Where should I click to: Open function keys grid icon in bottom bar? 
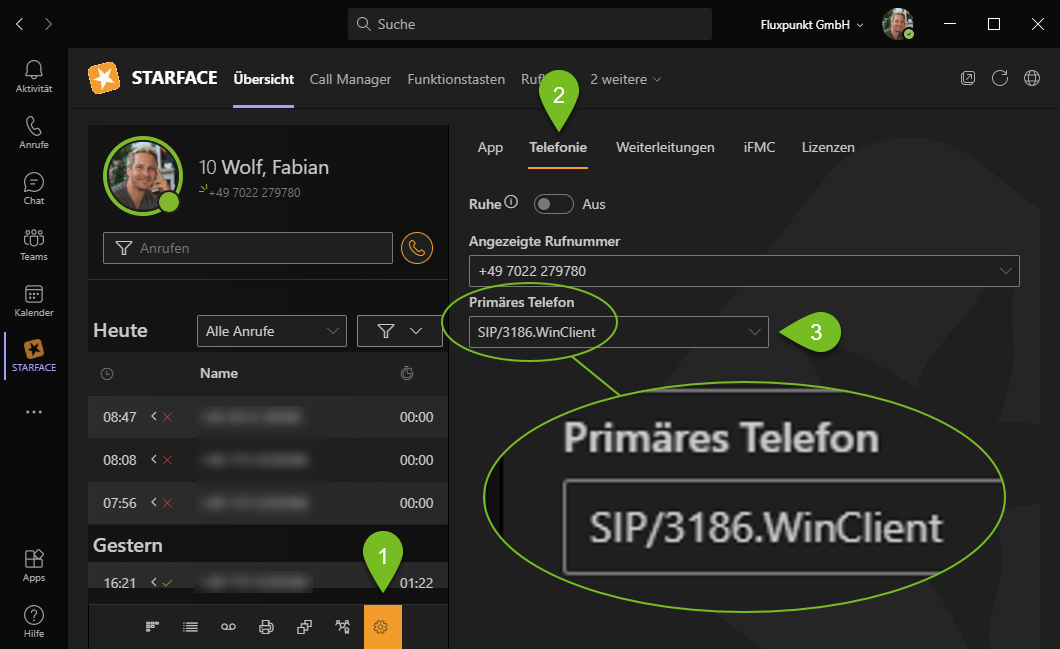tap(153, 627)
